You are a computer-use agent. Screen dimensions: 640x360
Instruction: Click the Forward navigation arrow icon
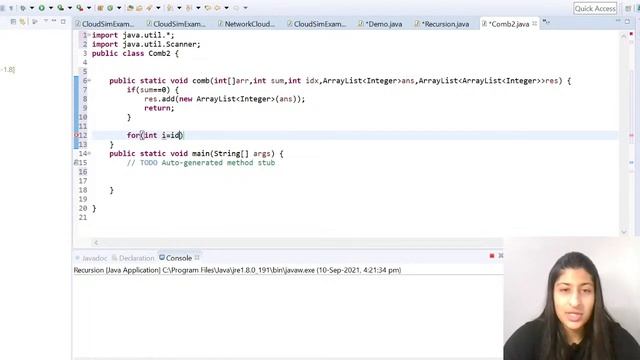point(236,8)
